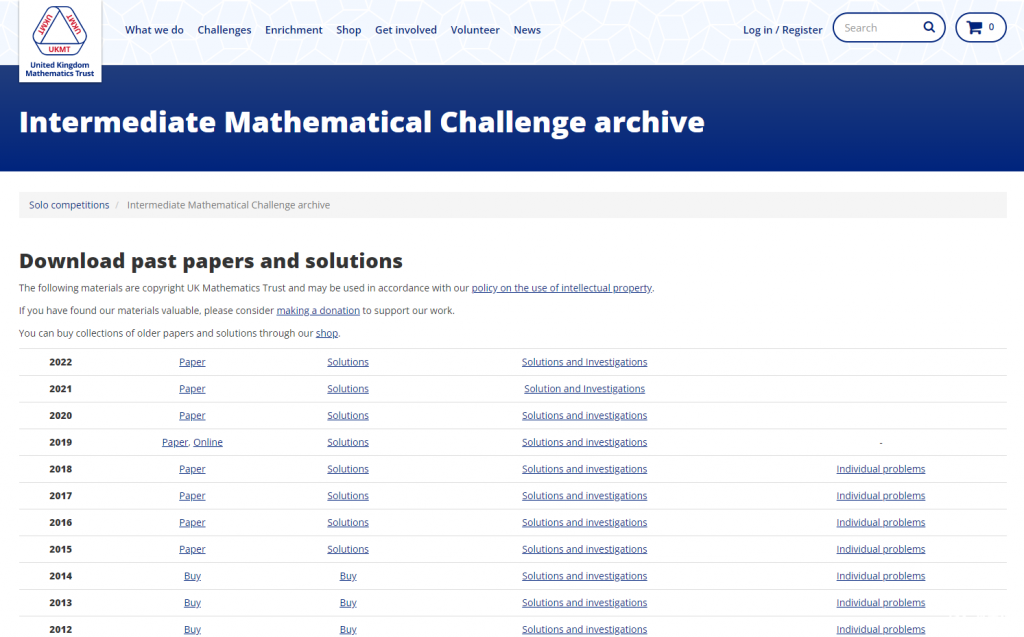This screenshot has height=637, width=1024.
Task: Follow the making a donation link
Action: click(x=318, y=311)
